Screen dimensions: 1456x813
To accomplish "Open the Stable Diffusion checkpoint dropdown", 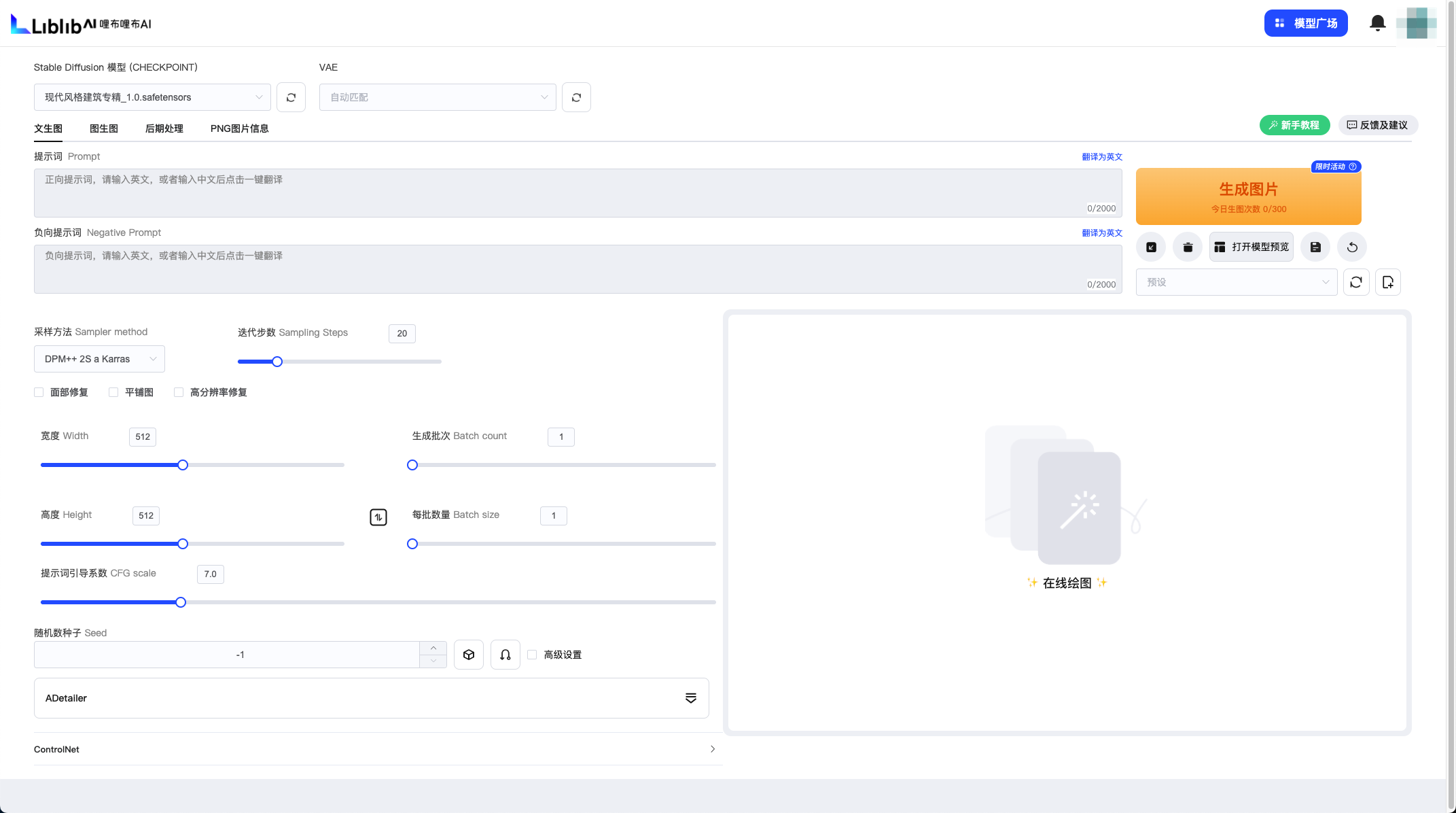I will [152, 97].
